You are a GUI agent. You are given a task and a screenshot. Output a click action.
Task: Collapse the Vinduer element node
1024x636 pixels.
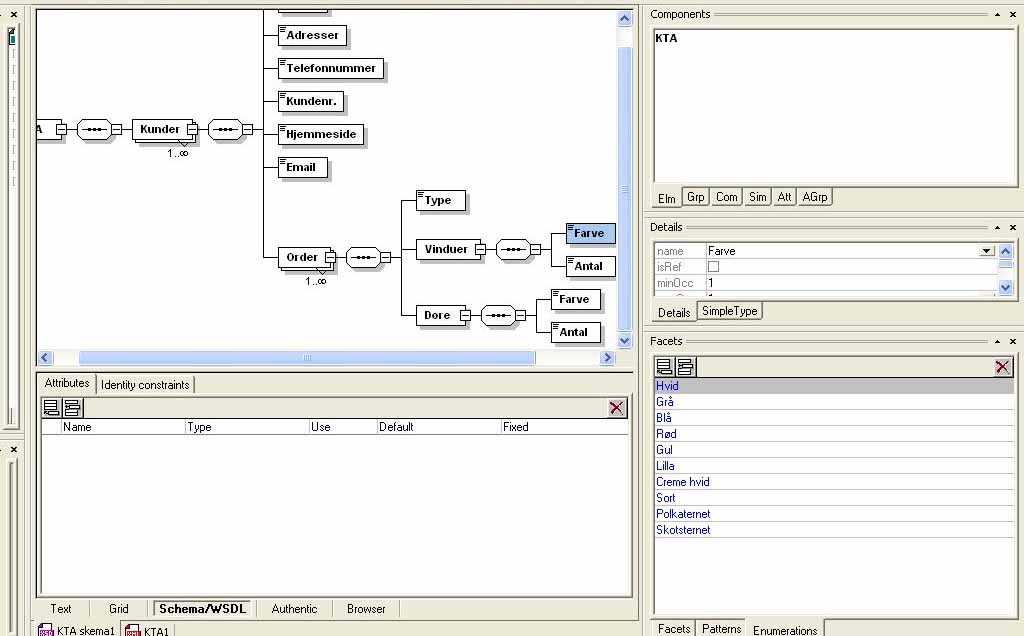coord(479,249)
